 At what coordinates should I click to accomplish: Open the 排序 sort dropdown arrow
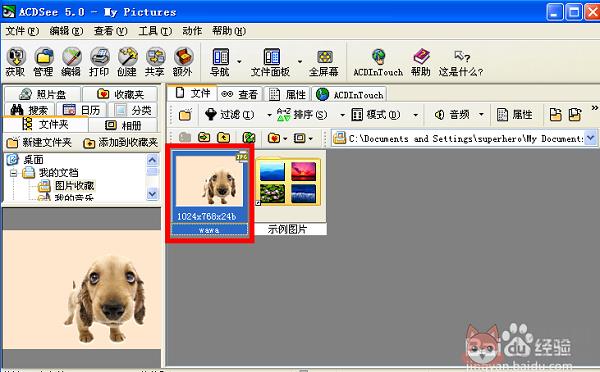tap(342, 115)
